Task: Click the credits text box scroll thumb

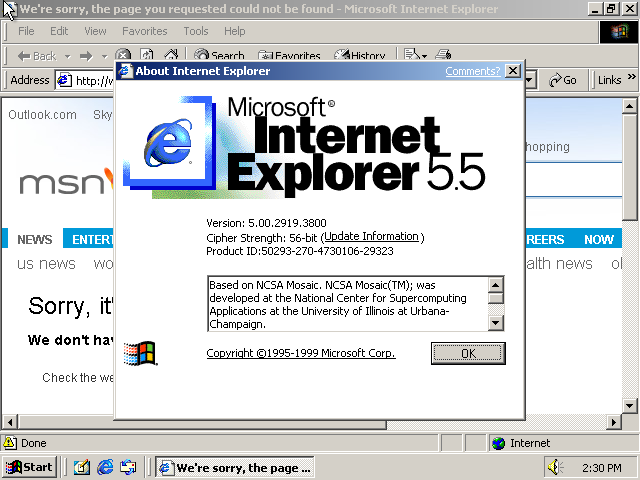Action: click(496, 298)
